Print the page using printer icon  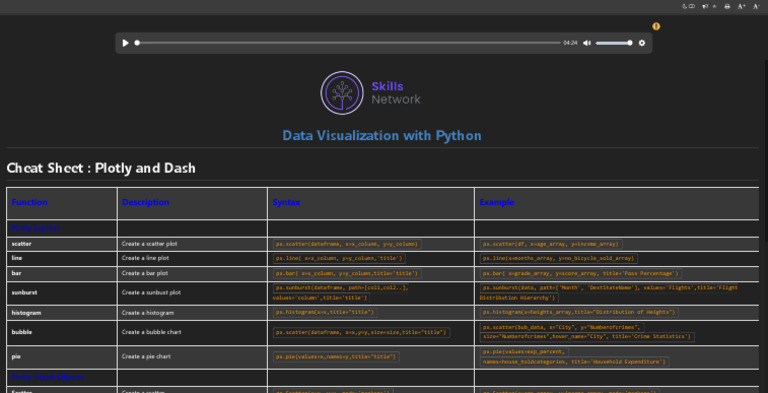tap(727, 6)
